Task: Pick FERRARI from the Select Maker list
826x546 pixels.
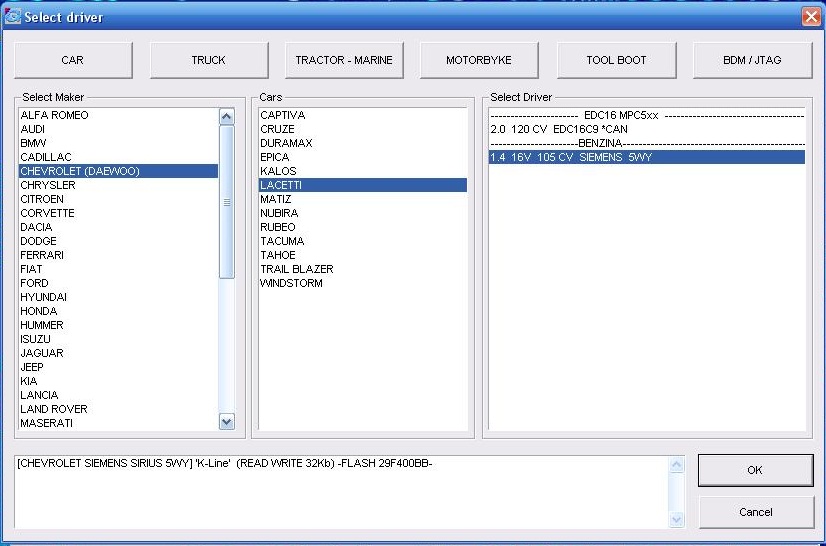Action: 42,255
